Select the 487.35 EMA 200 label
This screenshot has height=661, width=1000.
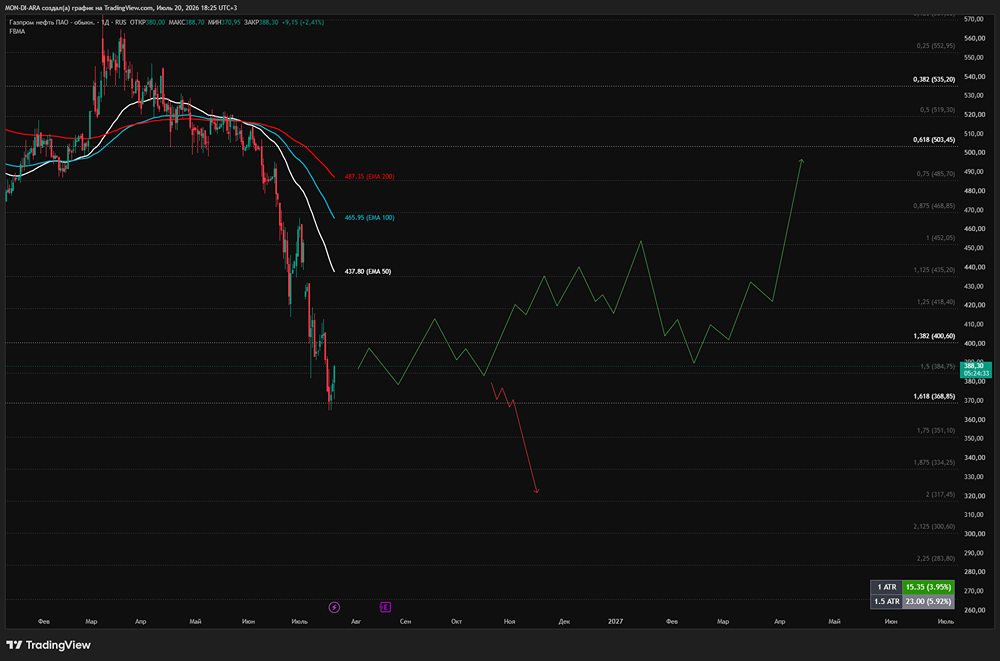369,177
